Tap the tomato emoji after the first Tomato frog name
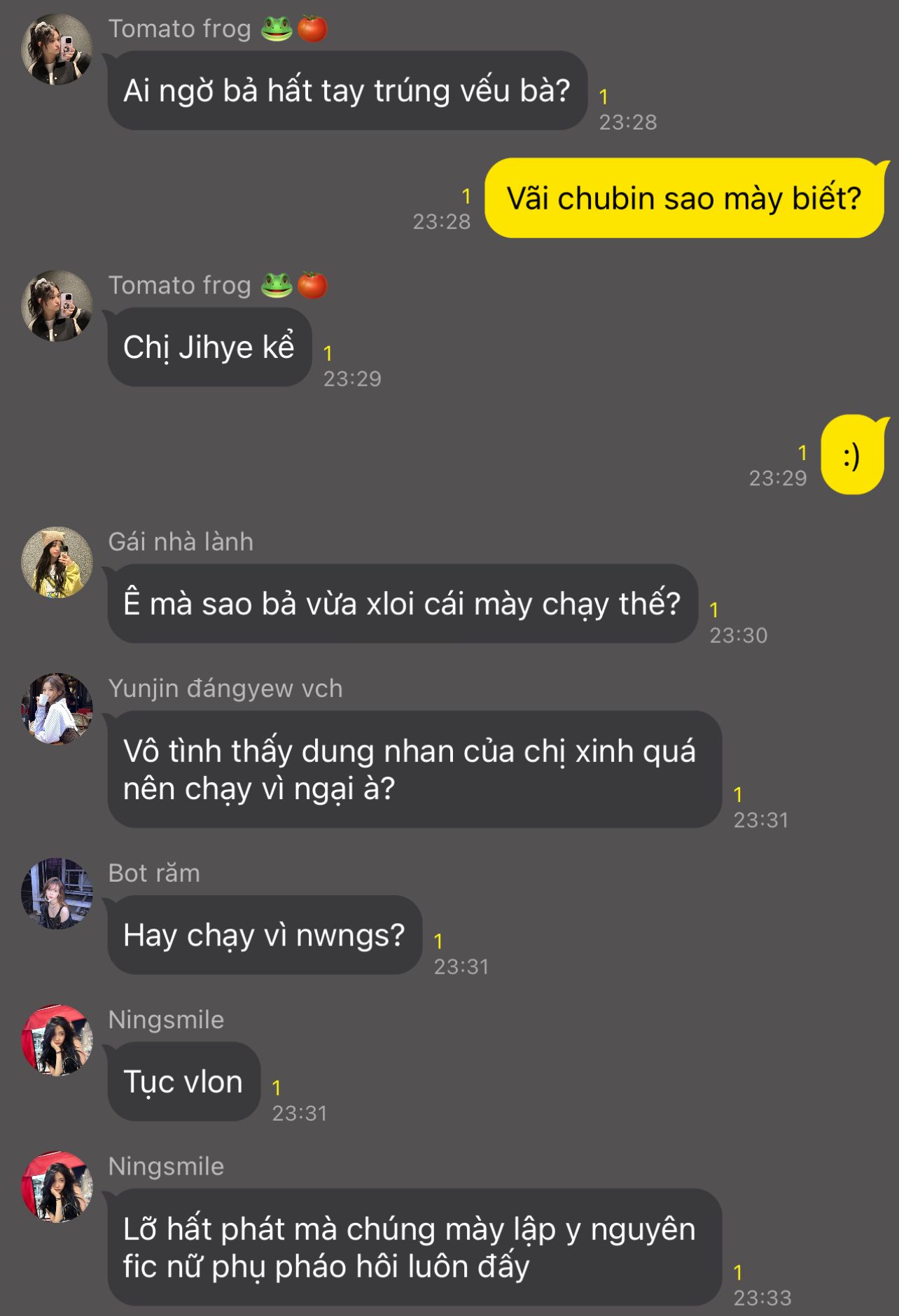 coord(312,29)
